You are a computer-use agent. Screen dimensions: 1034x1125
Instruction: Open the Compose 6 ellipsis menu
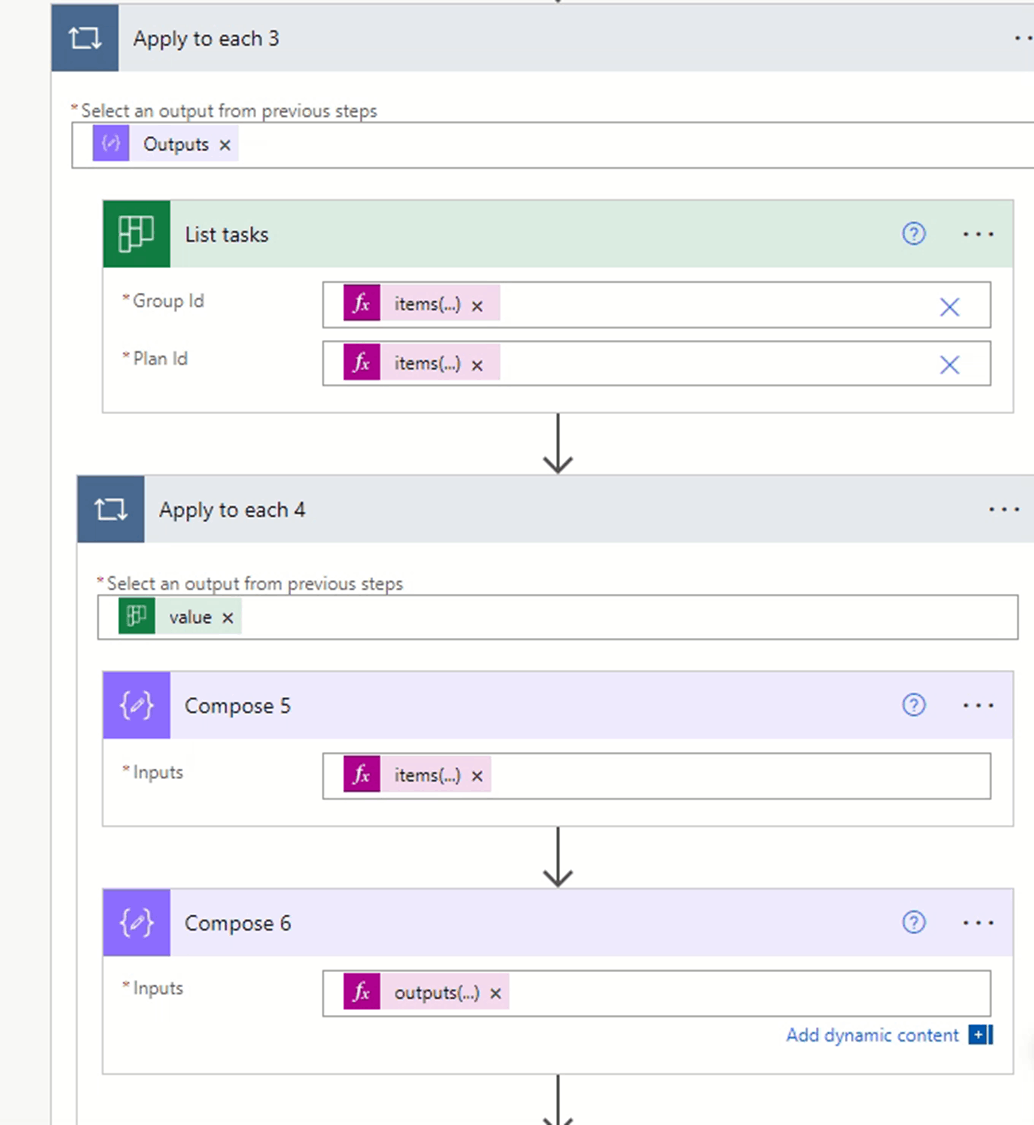[x=978, y=923]
